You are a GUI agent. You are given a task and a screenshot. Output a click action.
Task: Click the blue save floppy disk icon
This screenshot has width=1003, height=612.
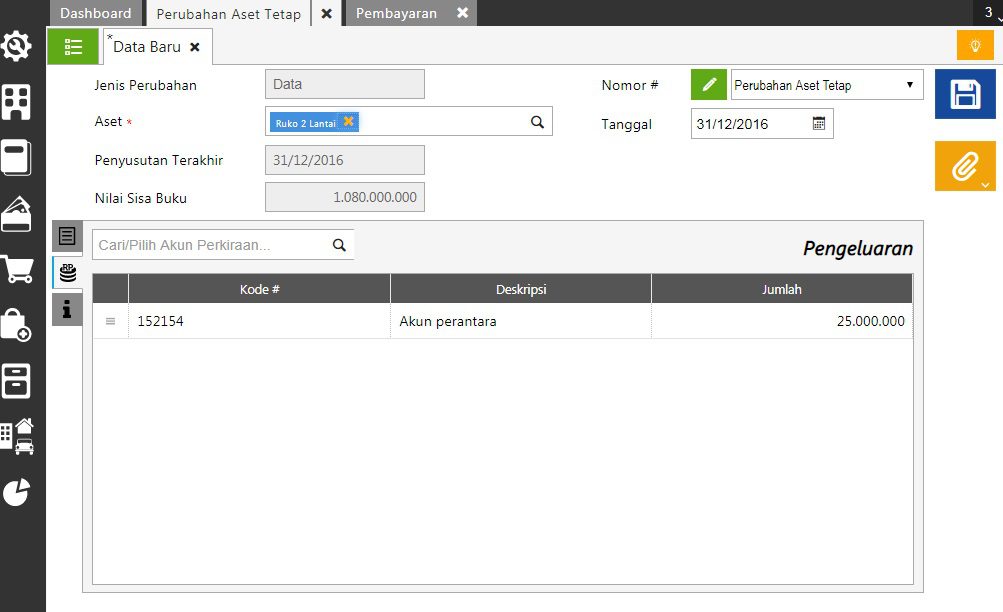coord(965,95)
